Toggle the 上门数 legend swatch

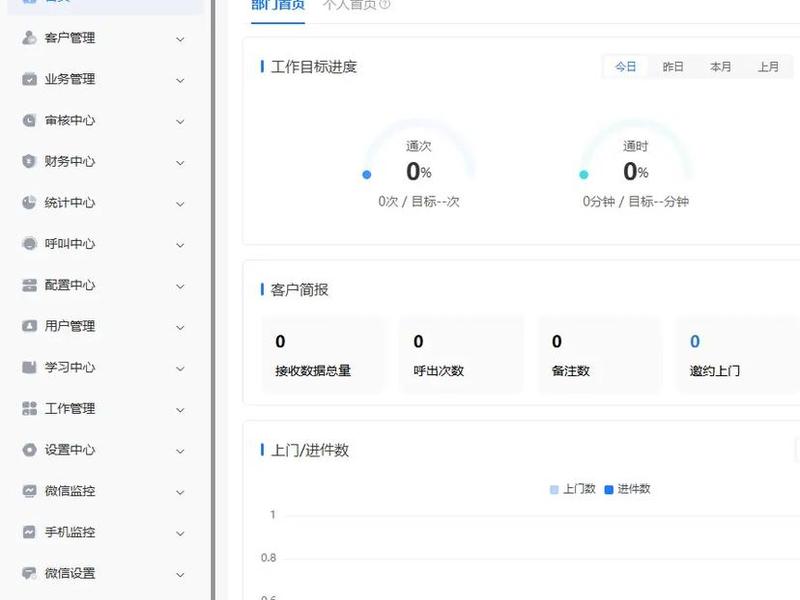(554, 490)
